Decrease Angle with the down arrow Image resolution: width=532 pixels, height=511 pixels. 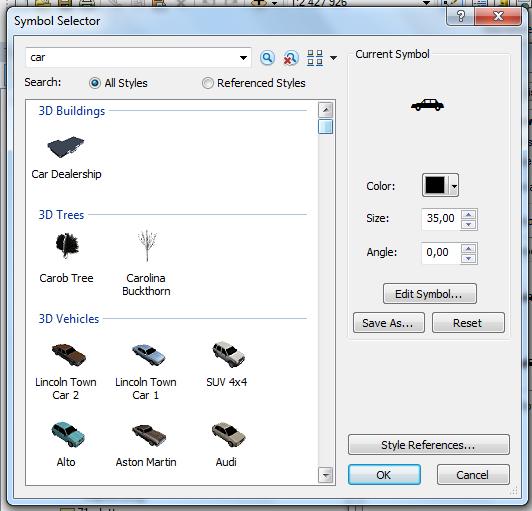click(469, 259)
